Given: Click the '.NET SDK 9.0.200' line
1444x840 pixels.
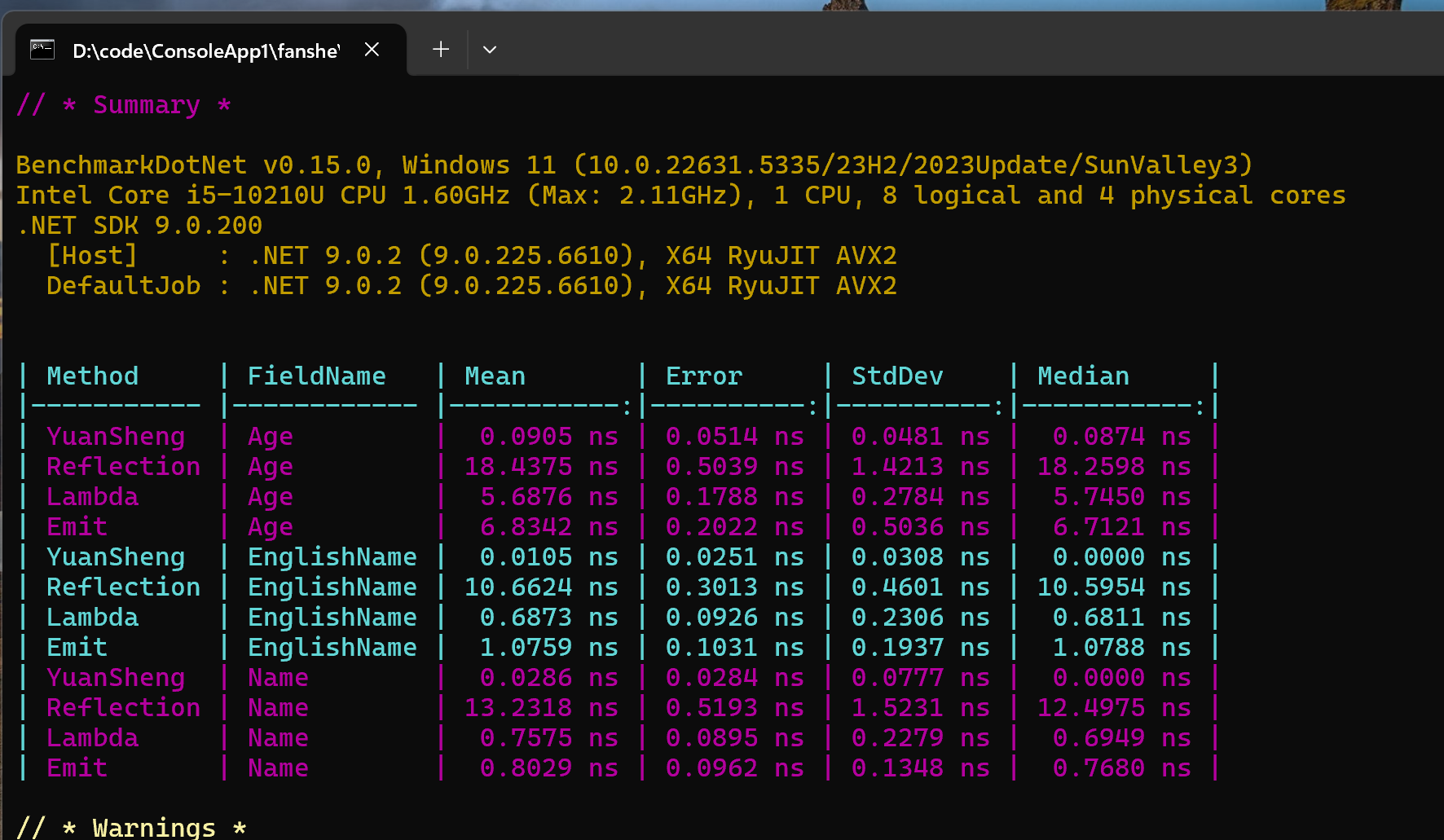Looking at the screenshot, I should (x=139, y=226).
